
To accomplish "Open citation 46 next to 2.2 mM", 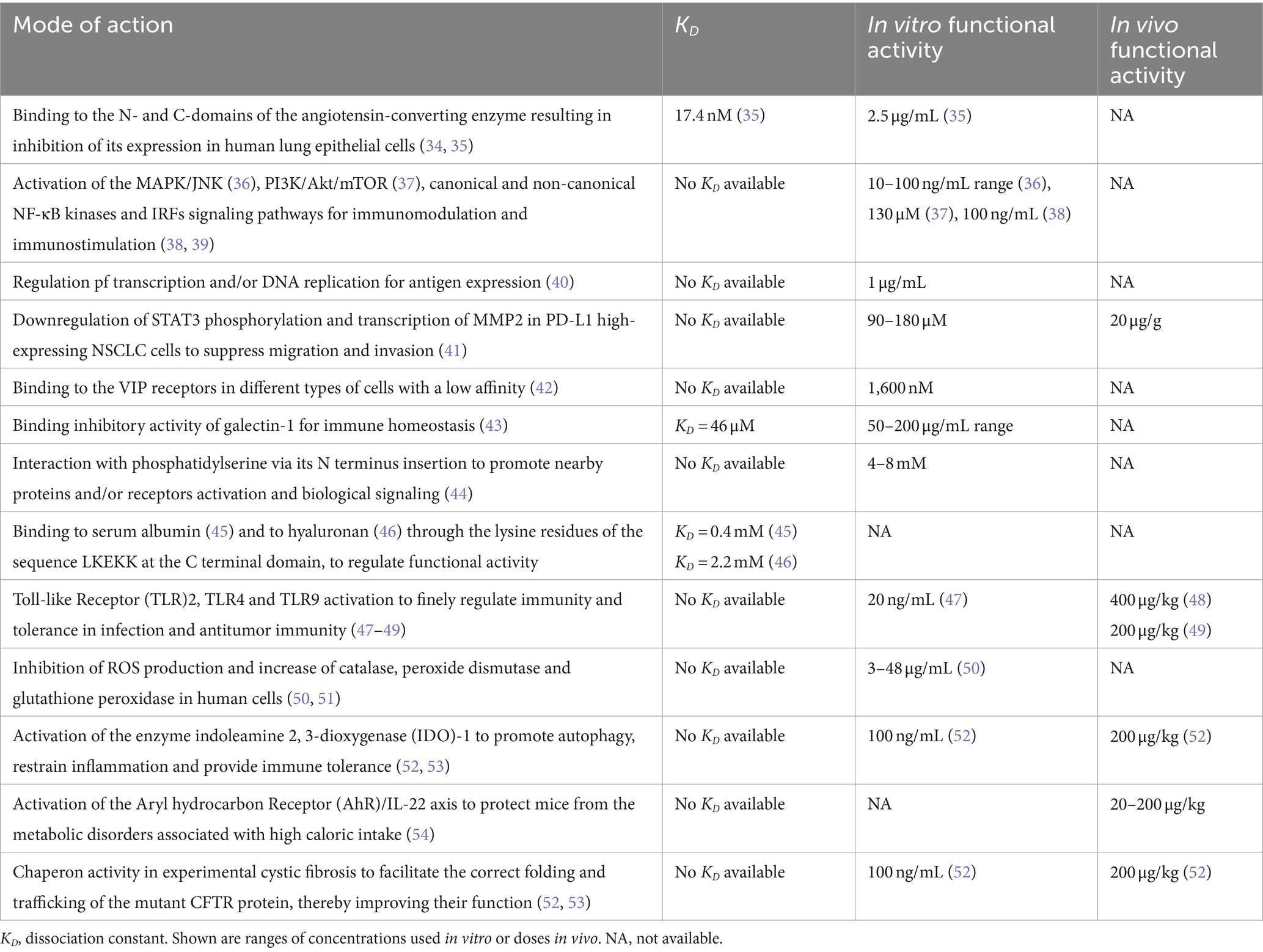I will [x=783, y=562].
